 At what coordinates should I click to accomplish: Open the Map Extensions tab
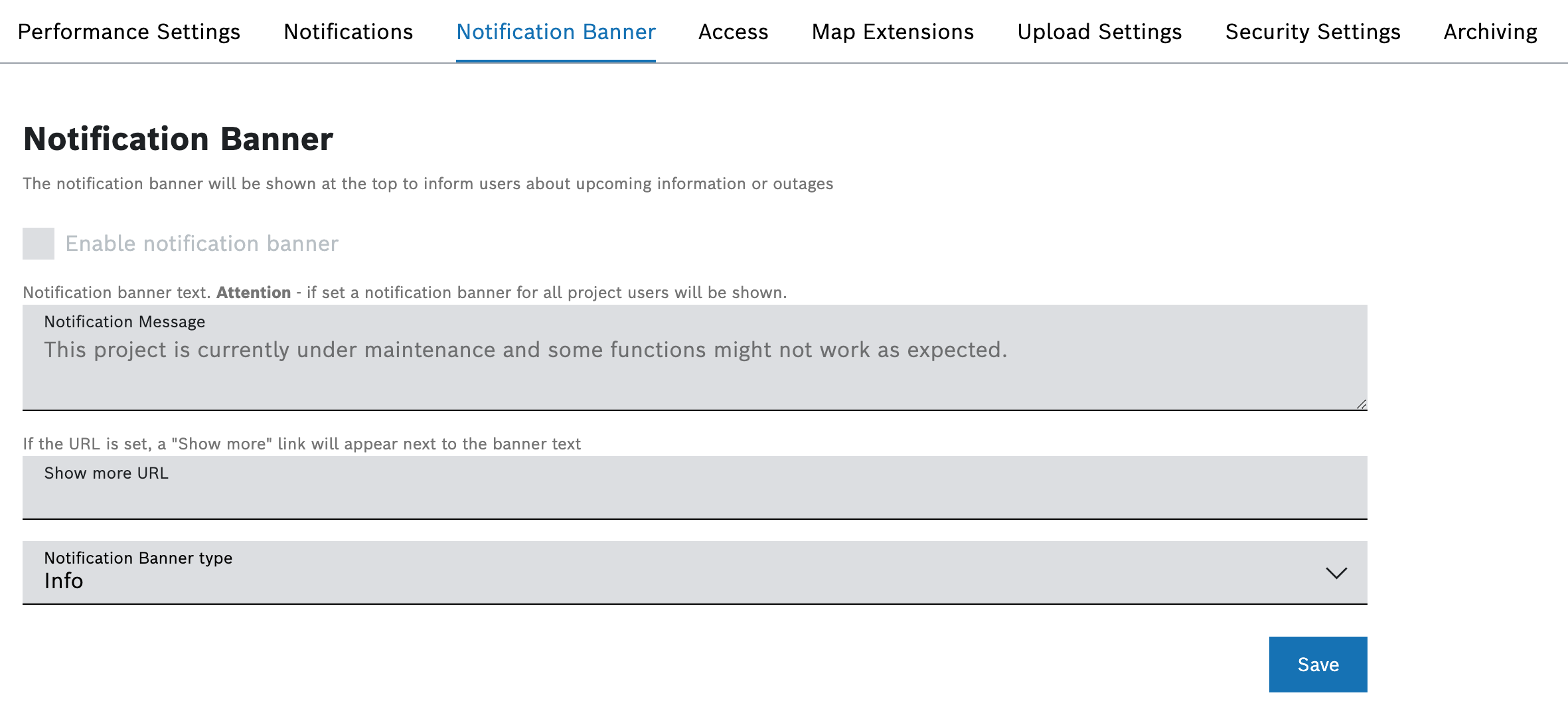tap(892, 32)
